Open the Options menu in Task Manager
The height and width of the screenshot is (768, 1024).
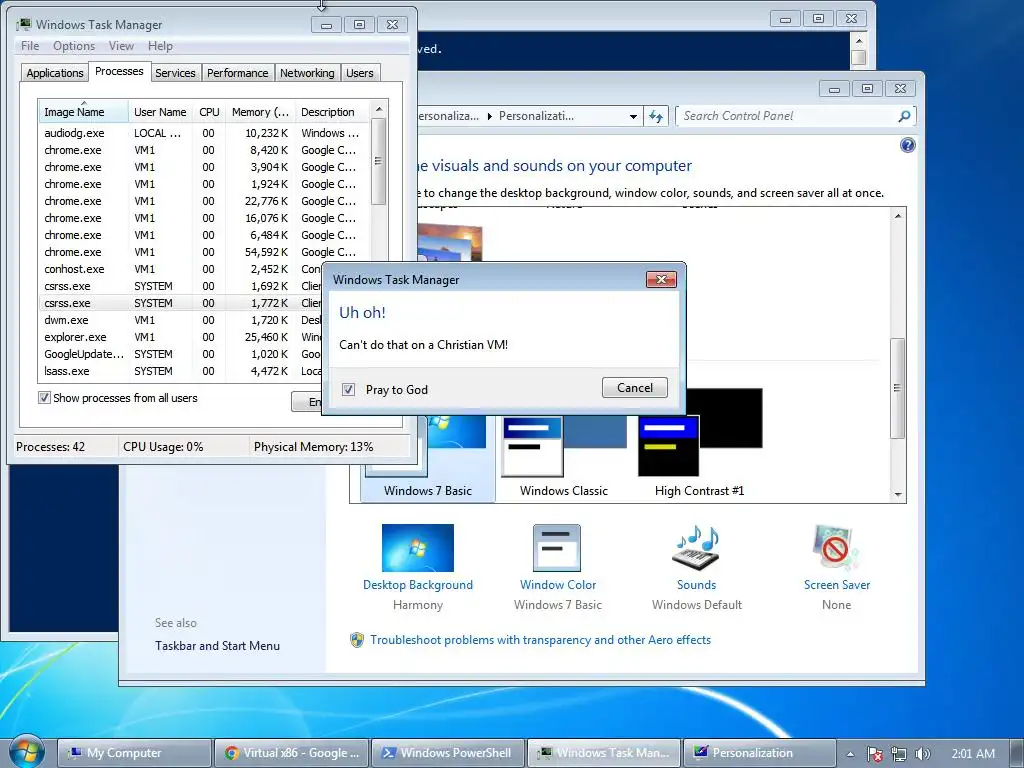[74, 46]
